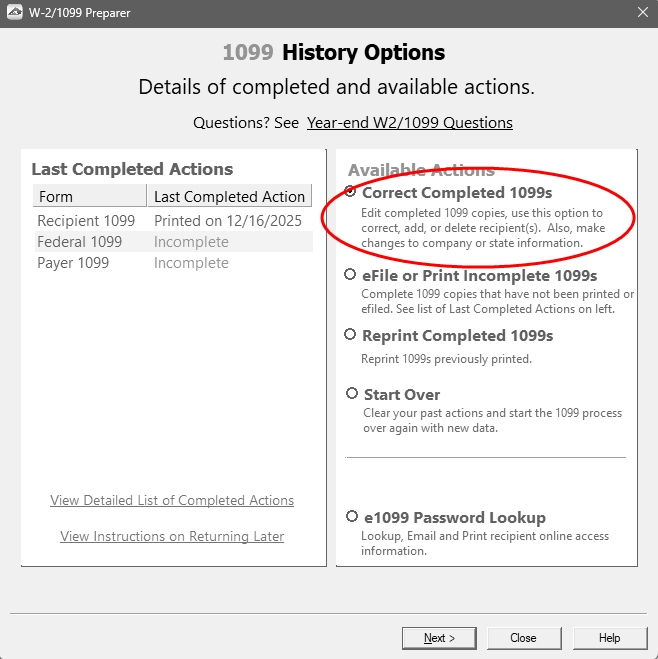The height and width of the screenshot is (659, 658).
Task: Select Correct Completed 1099s option
Action: click(x=350, y=192)
